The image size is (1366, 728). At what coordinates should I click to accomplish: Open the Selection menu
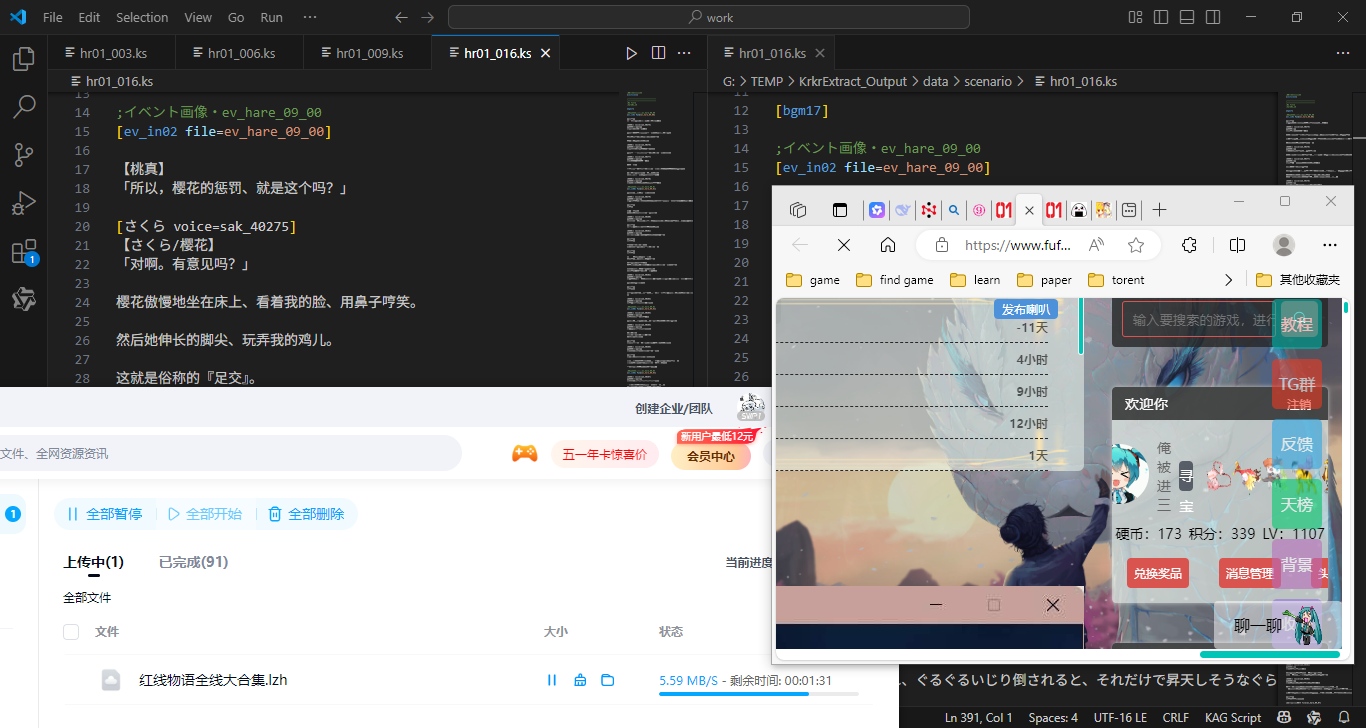(142, 17)
